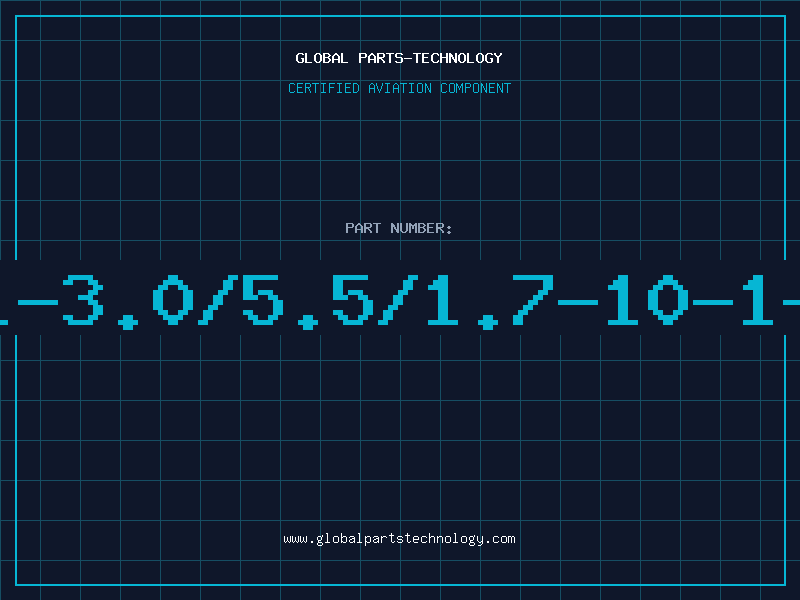Click the large part number string 3.0/5.5/1.7-10-1
Screen dimensions: 800x600
pos(400,302)
